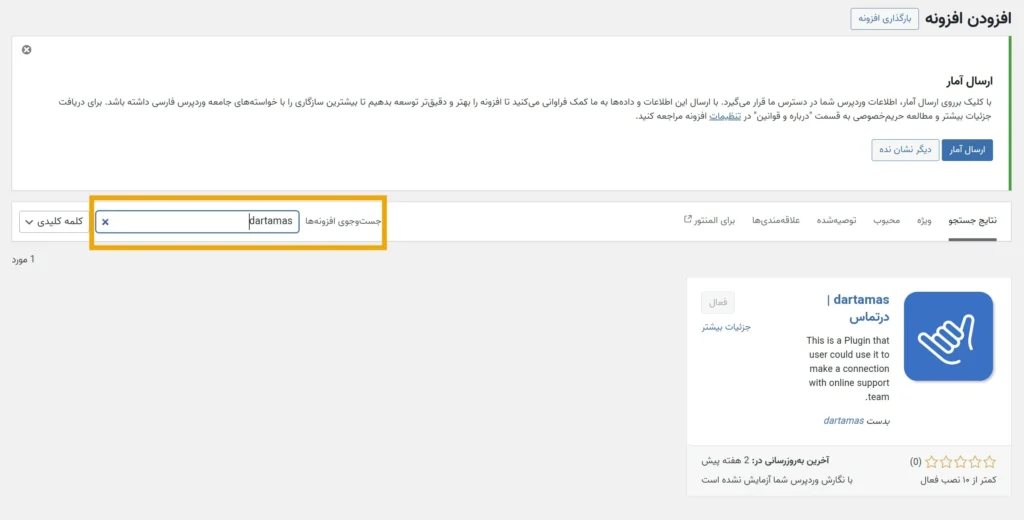The width and height of the screenshot is (1024, 520).
Task: Click the جست‌وجوی افزونه‌ها label
Action: pyautogui.click(x=344, y=221)
